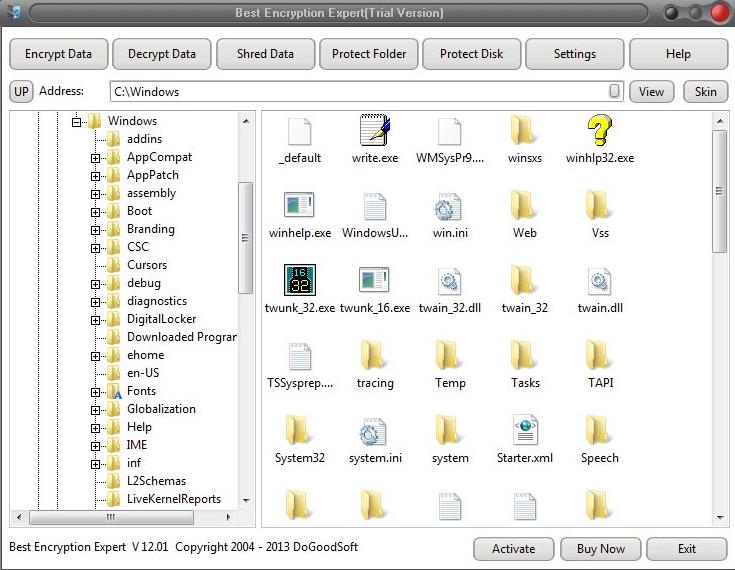Open the Decrypt Data tab

[x=162, y=54]
